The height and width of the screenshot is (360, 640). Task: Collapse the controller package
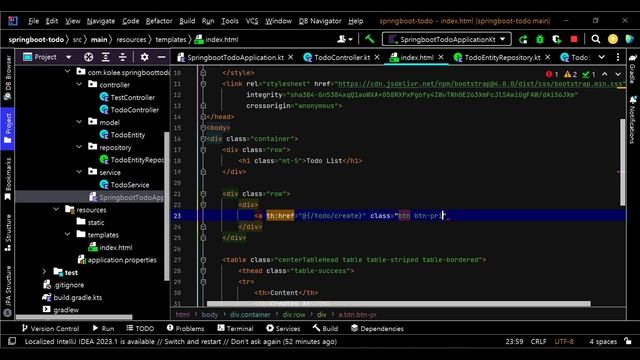(x=79, y=84)
